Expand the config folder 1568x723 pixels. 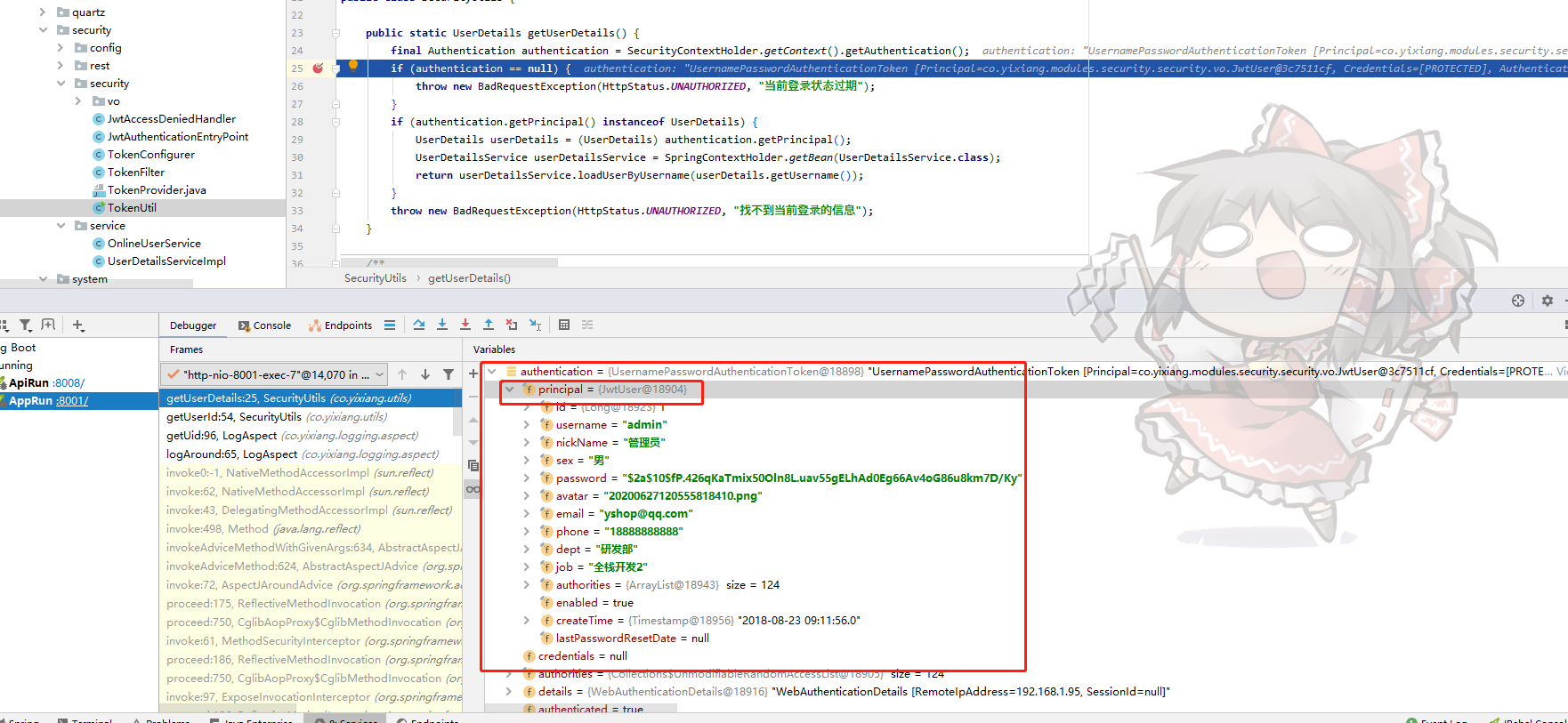(x=61, y=48)
